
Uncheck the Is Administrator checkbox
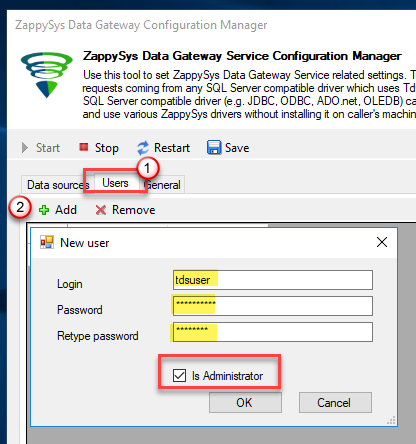click(x=179, y=375)
